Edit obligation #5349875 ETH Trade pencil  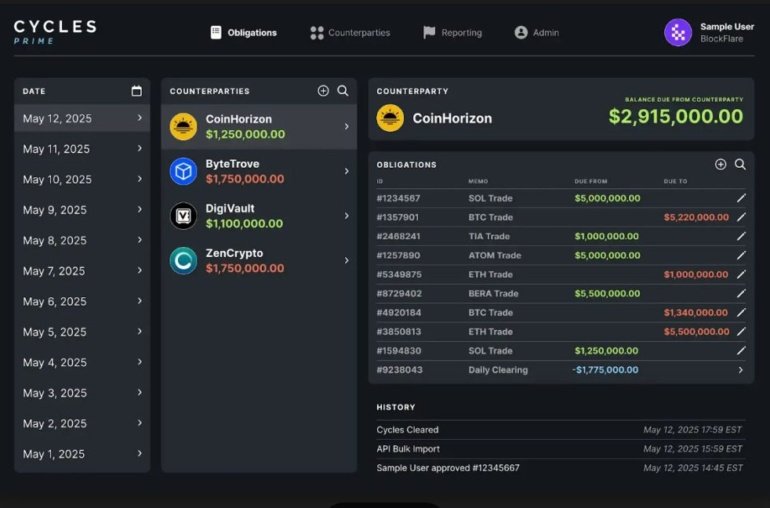(x=741, y=275)
